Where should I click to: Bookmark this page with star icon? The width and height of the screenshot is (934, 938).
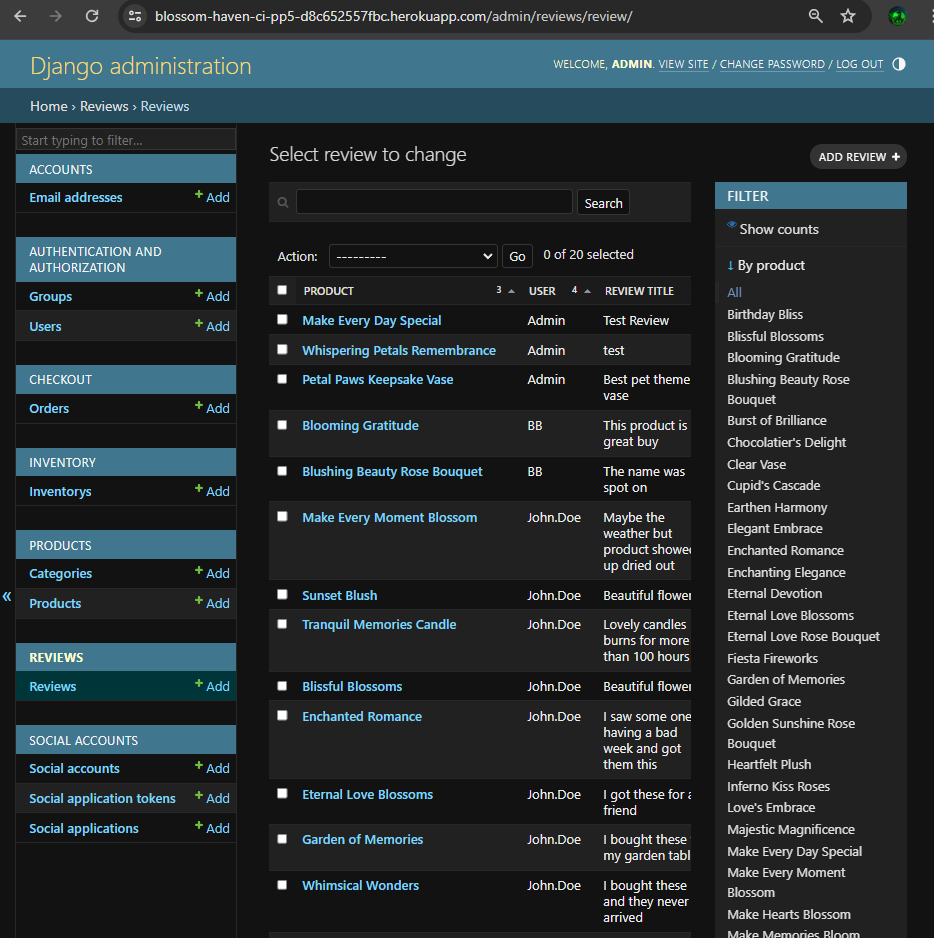click(848, 16)
